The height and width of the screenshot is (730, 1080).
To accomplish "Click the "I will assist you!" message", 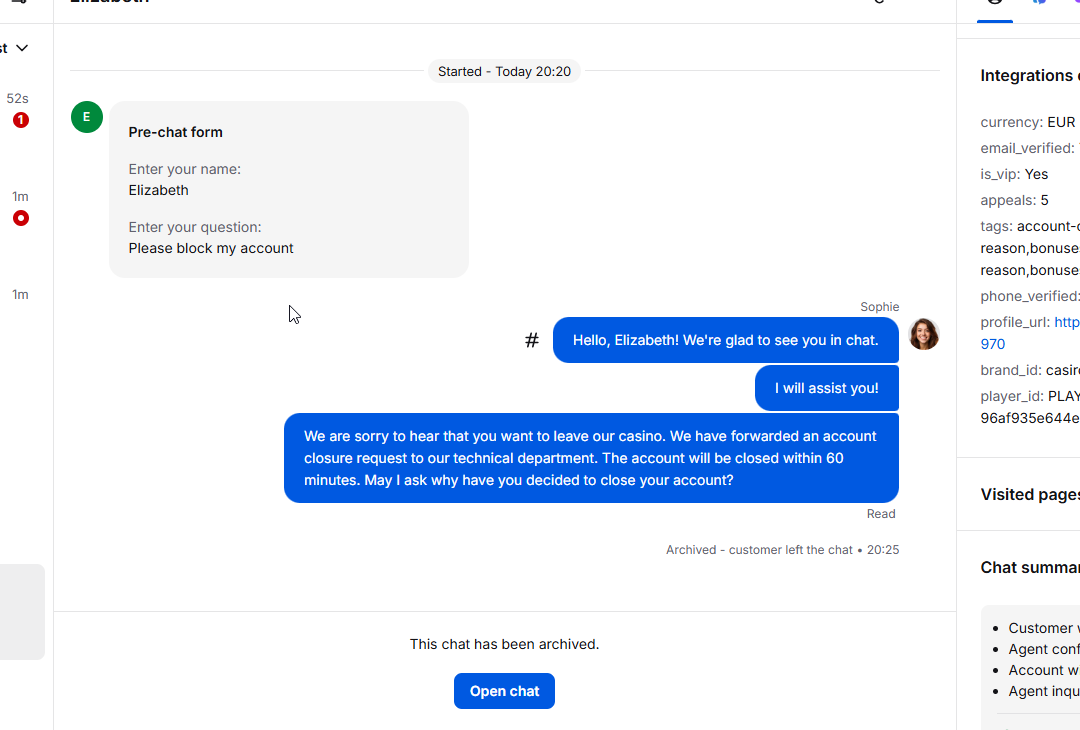I will [x=826, y=388].
